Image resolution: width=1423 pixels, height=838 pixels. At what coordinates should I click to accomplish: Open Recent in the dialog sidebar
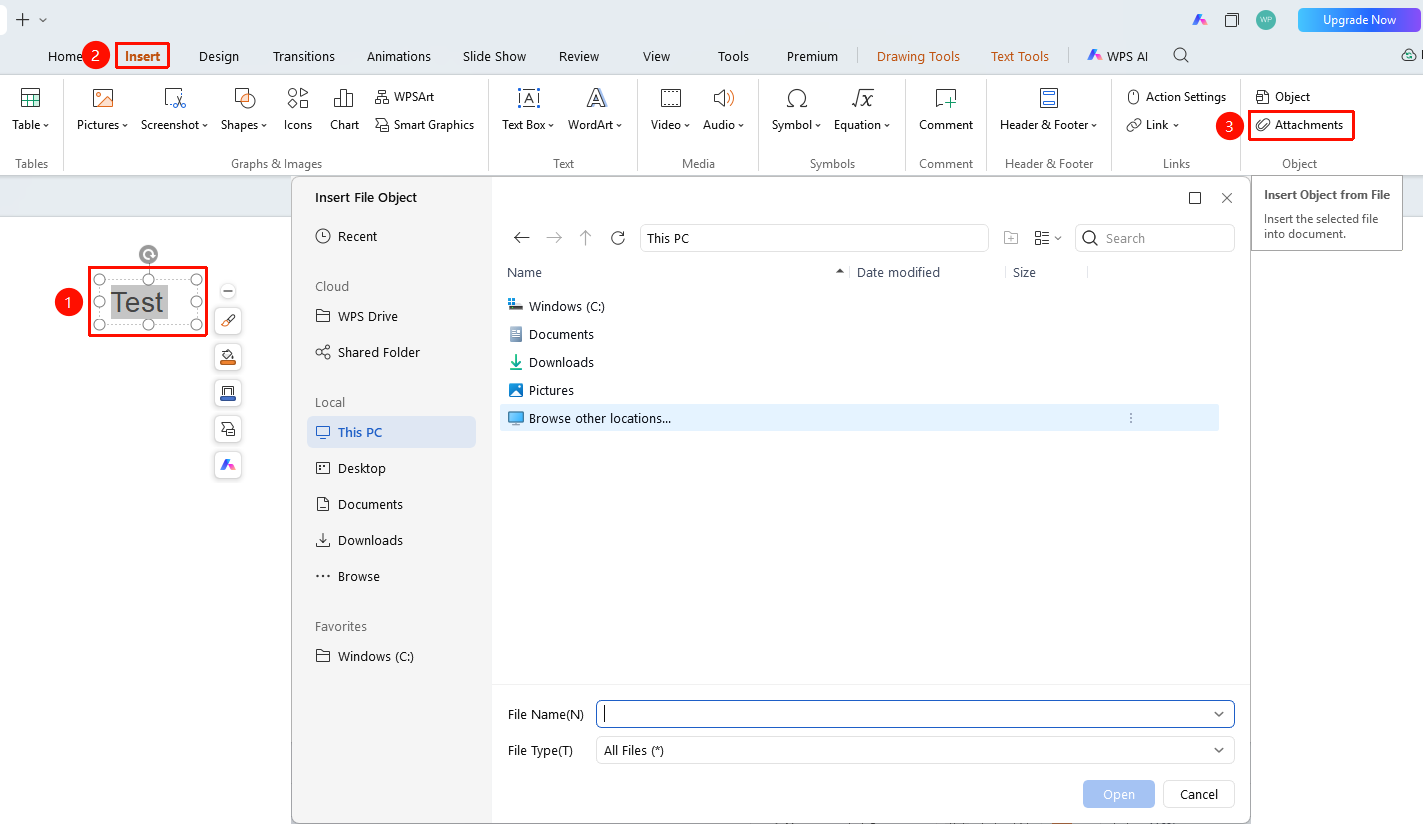[x=346, y=237]
